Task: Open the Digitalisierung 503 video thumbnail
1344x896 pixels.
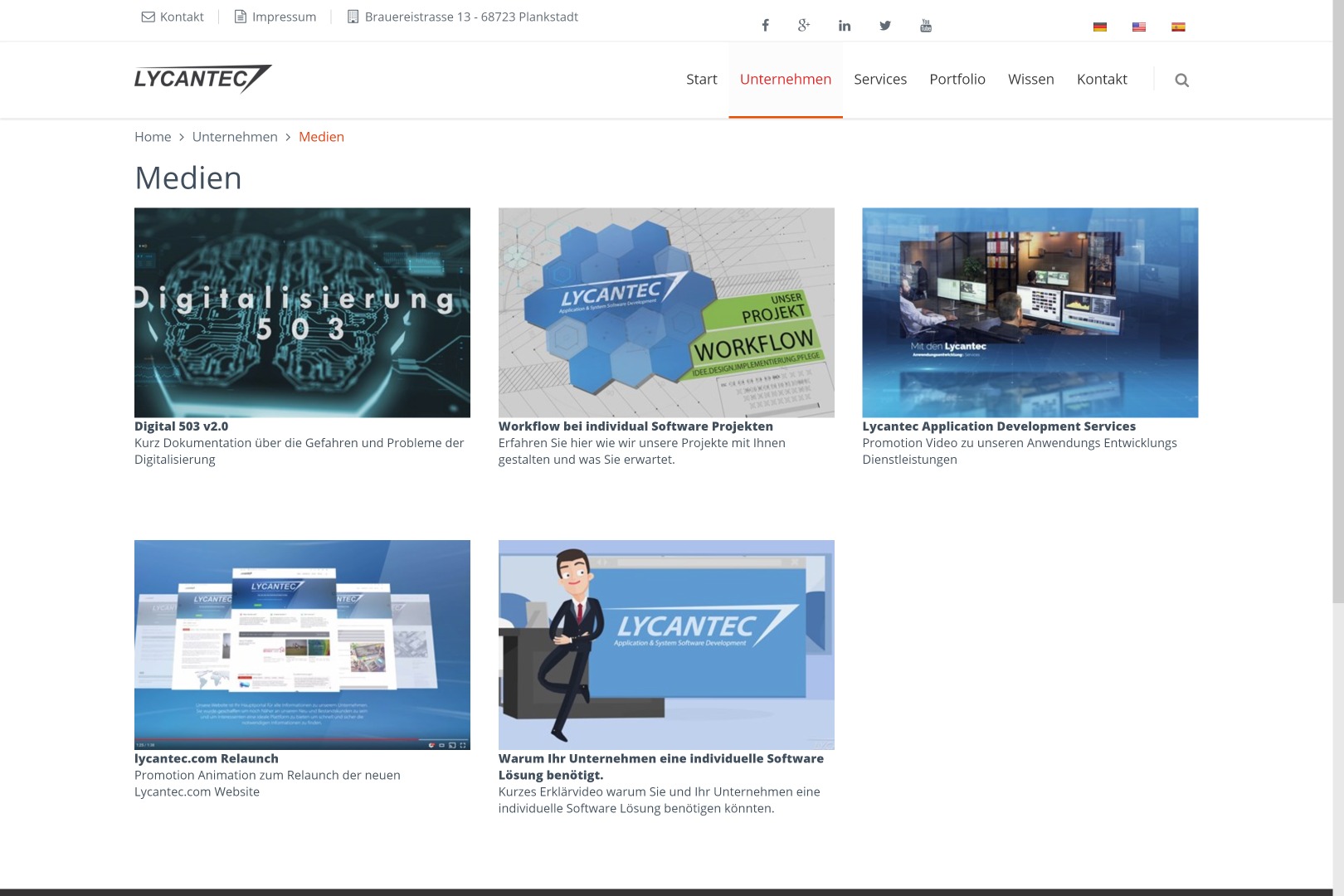Action: click(302, 313)
